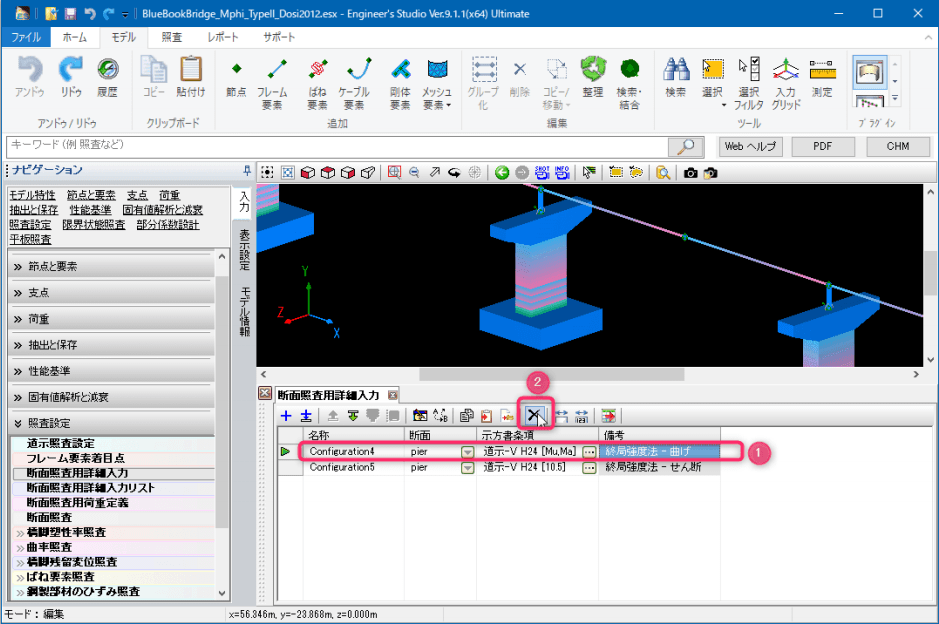Open 断面 dropdown for Configuration5 row
Image resolution: width=939 pixels, height=624 pixels.
(467, 467)
